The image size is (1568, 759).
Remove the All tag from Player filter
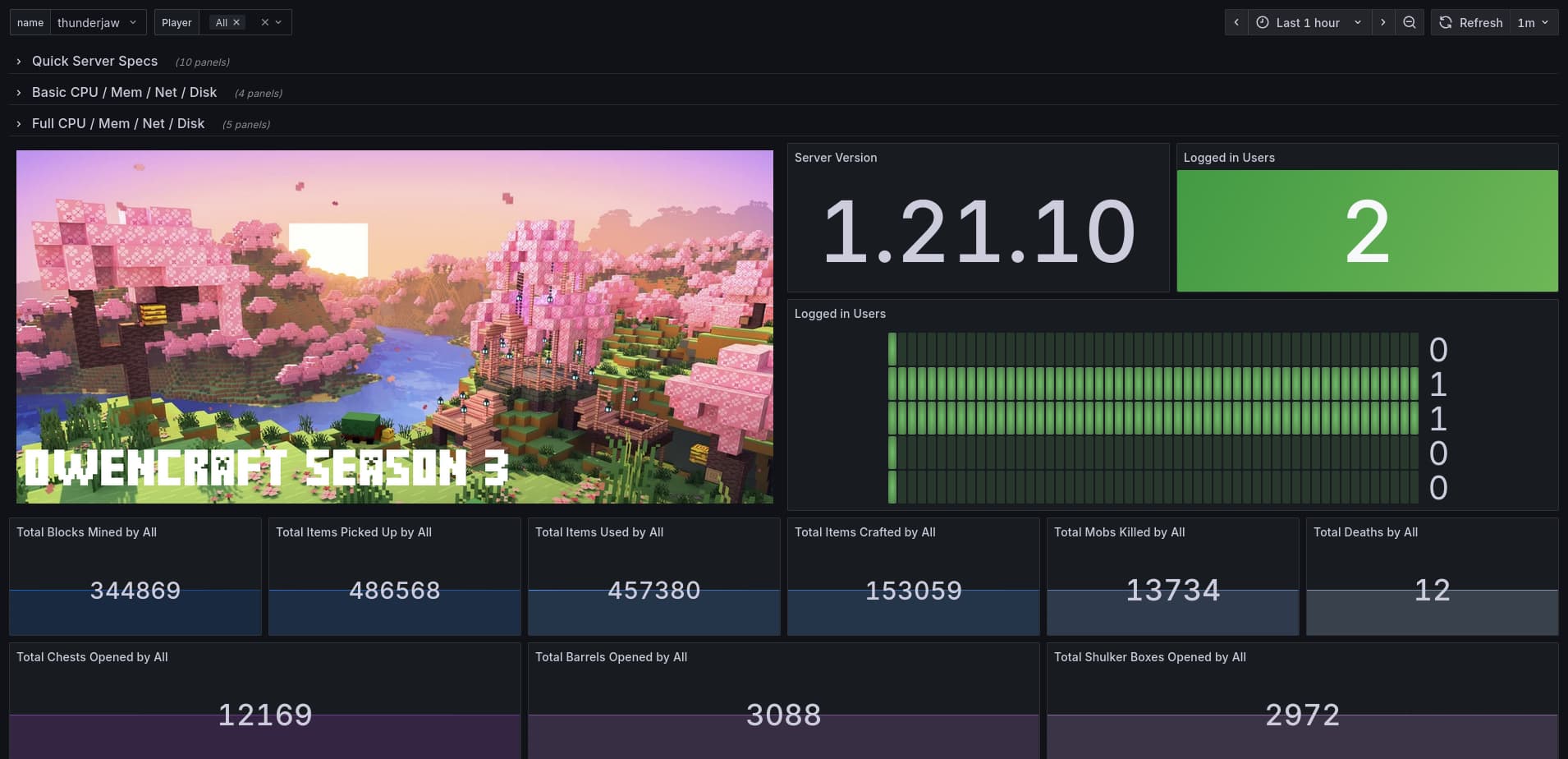tap(236, 22)
